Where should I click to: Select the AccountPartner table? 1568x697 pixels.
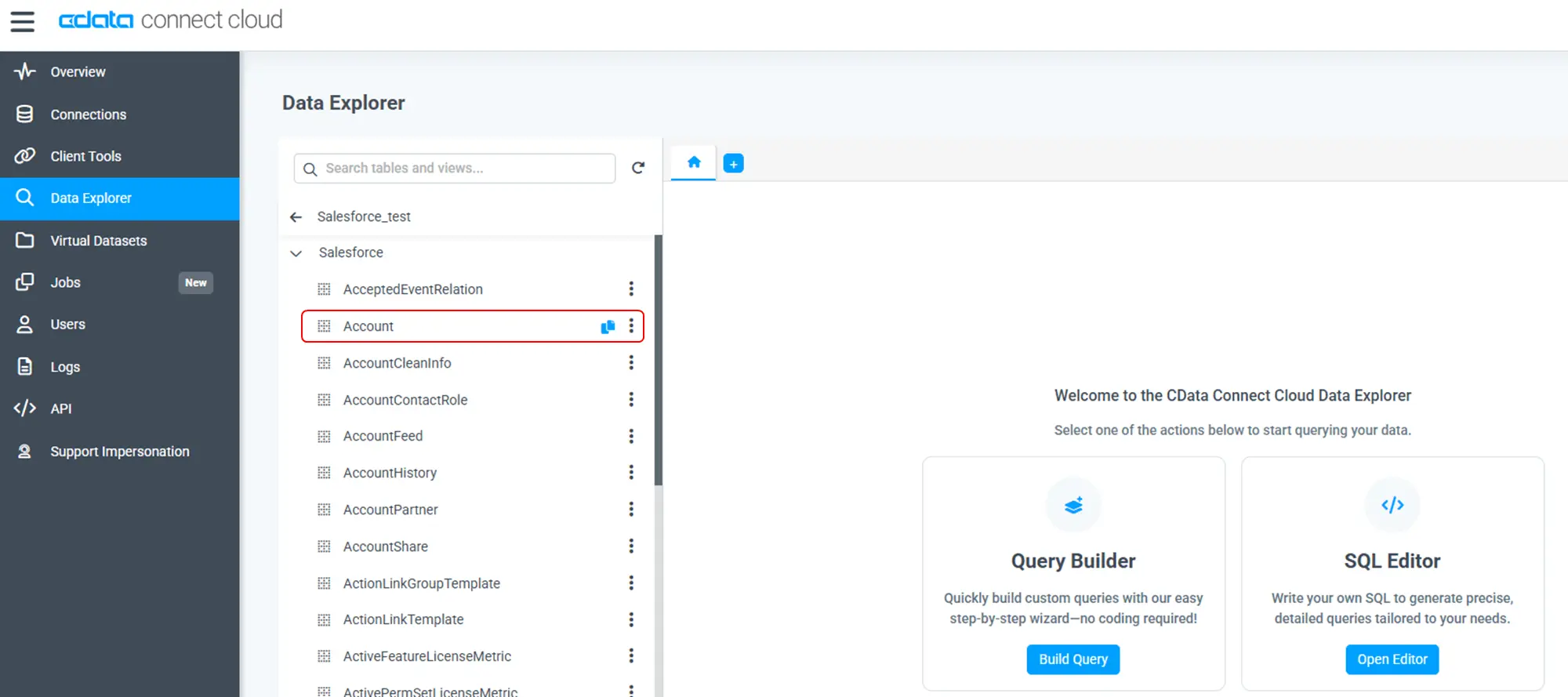point(390,510)
